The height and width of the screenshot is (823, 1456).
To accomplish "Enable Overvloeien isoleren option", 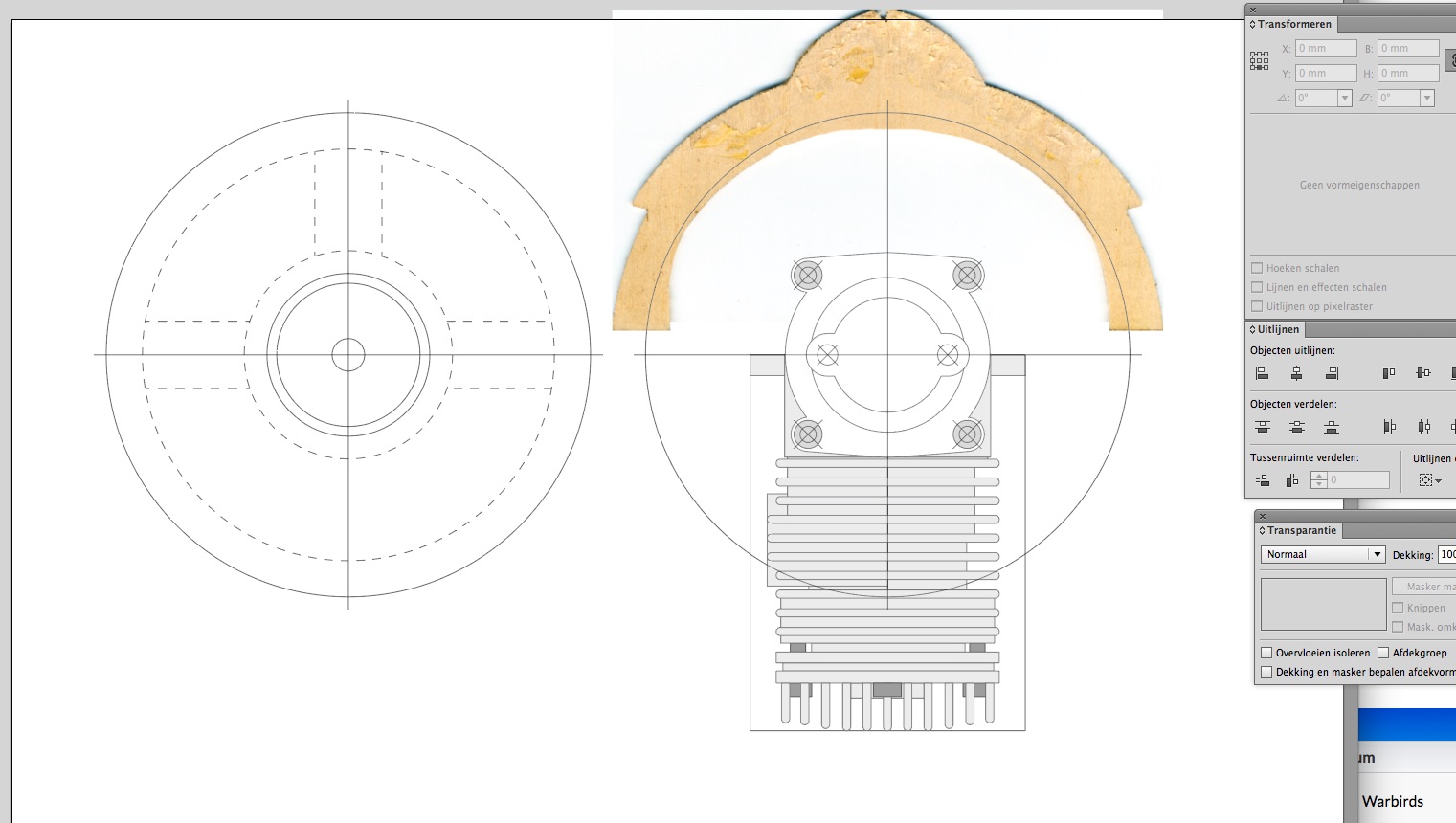I will [x=1266, y=653].
